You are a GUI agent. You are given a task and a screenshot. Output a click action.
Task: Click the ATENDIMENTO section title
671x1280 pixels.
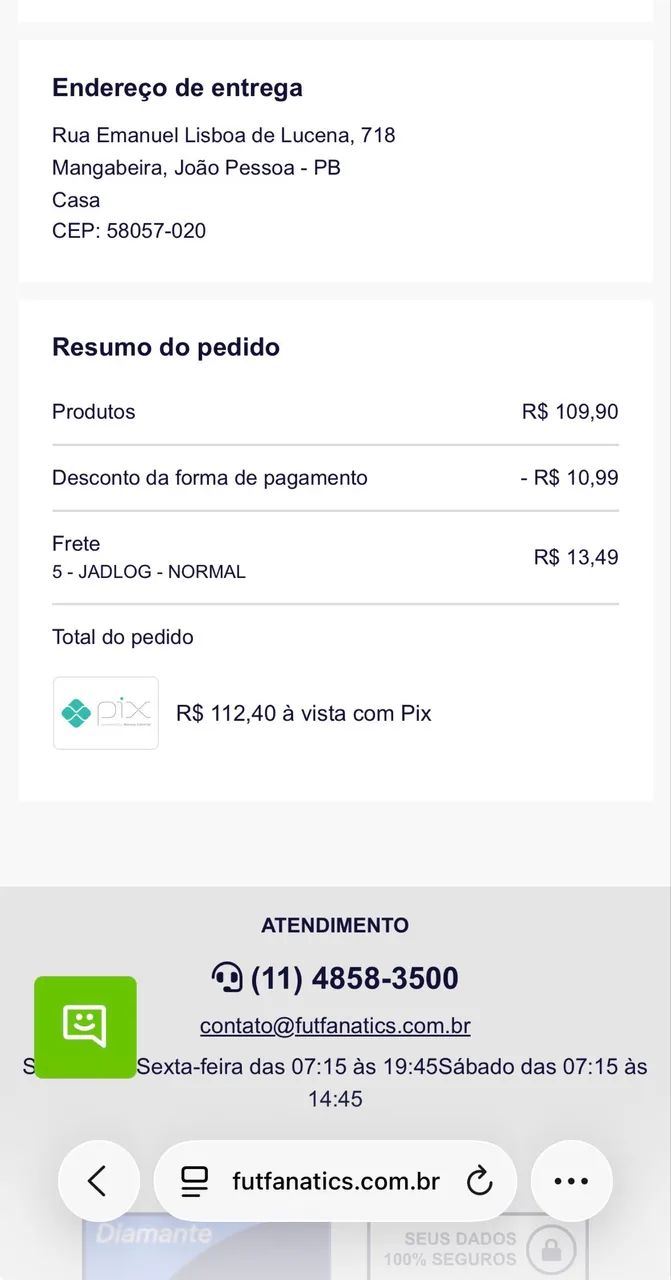click(335, 925)
